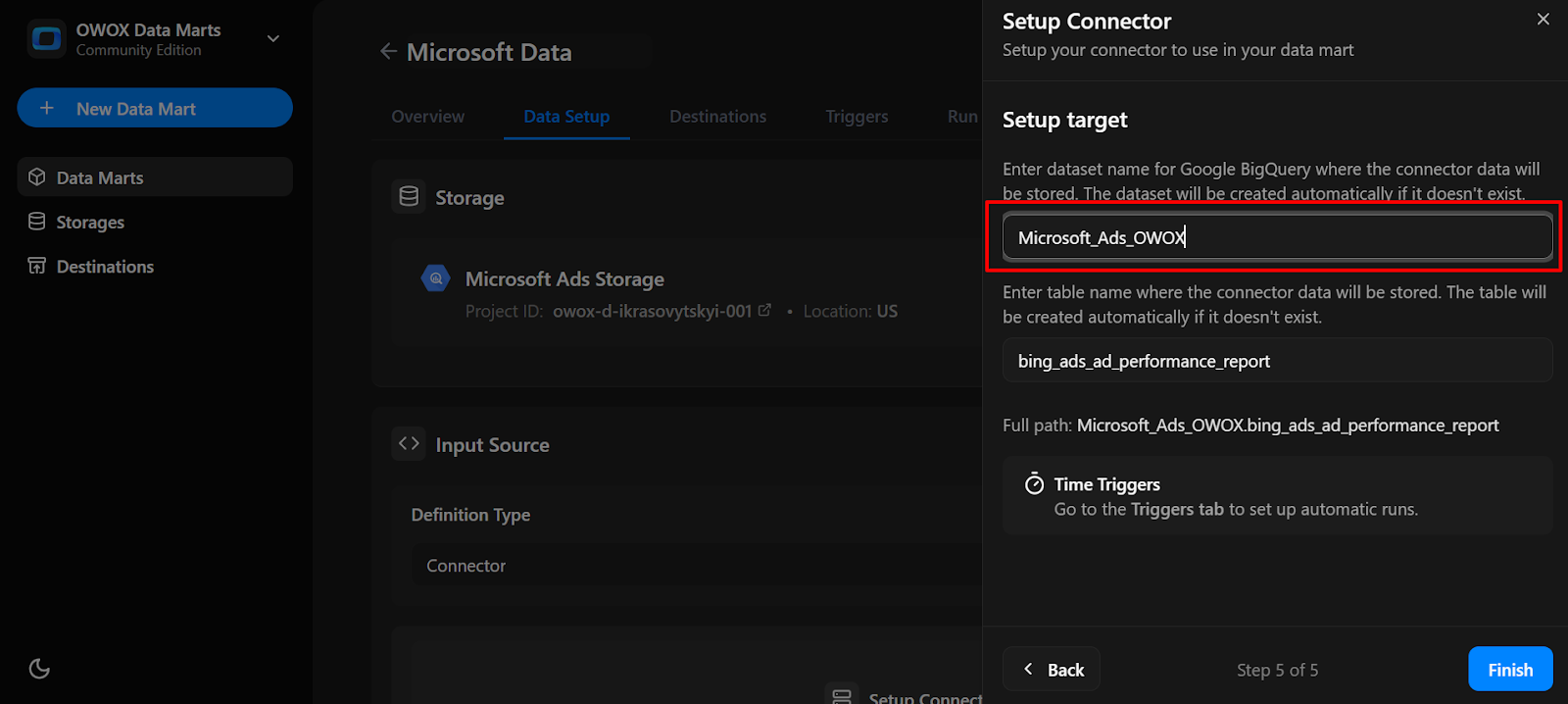Click the Finish button

tap(1509, 670)
